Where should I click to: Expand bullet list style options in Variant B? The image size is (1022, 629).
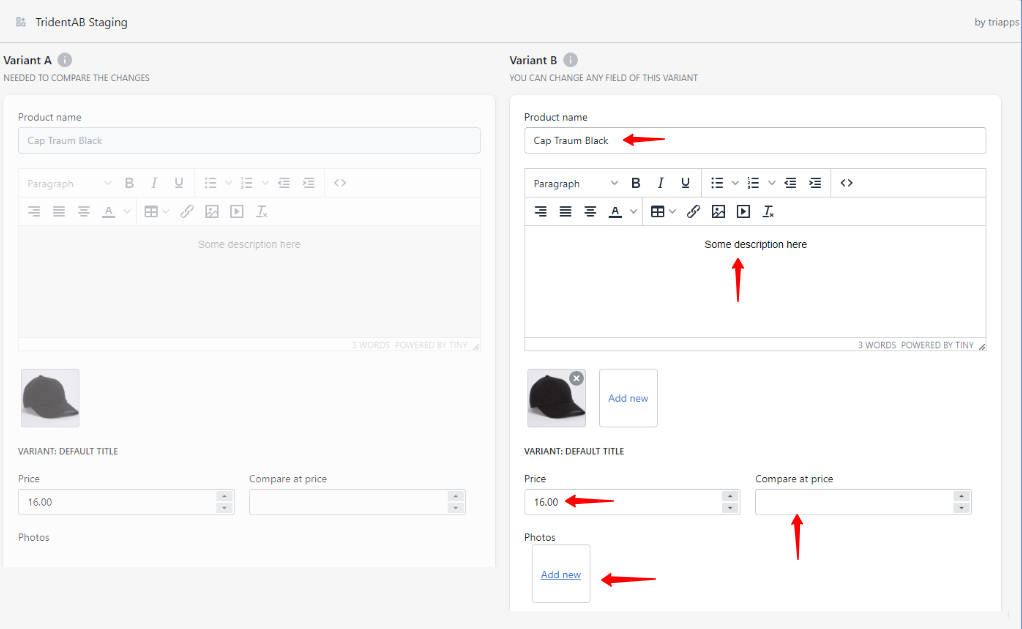click(735, 183)
